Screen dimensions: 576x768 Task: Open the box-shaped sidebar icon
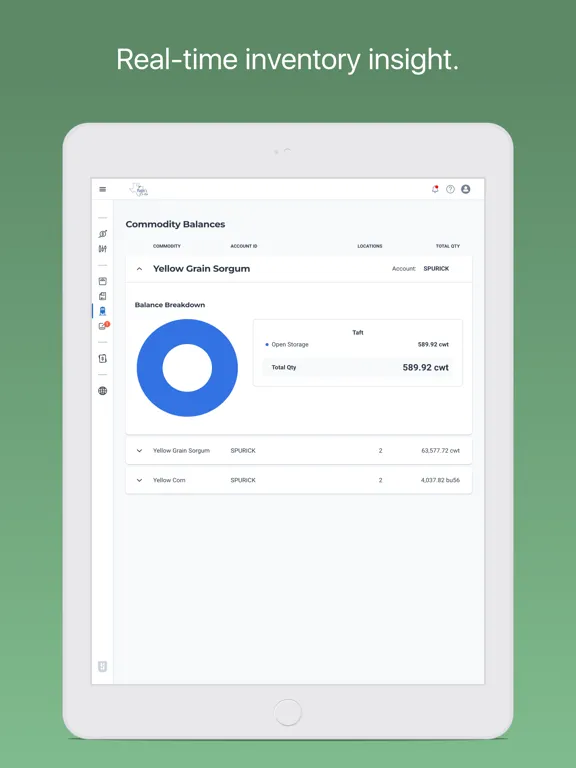click(102, 281)
